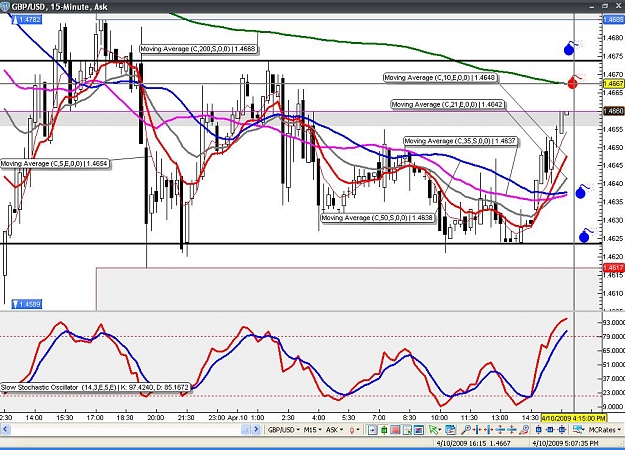Click the yellow 1.4667 price tag on axis
The height and width of the screenshot is (450, 625).
[614, 84]
